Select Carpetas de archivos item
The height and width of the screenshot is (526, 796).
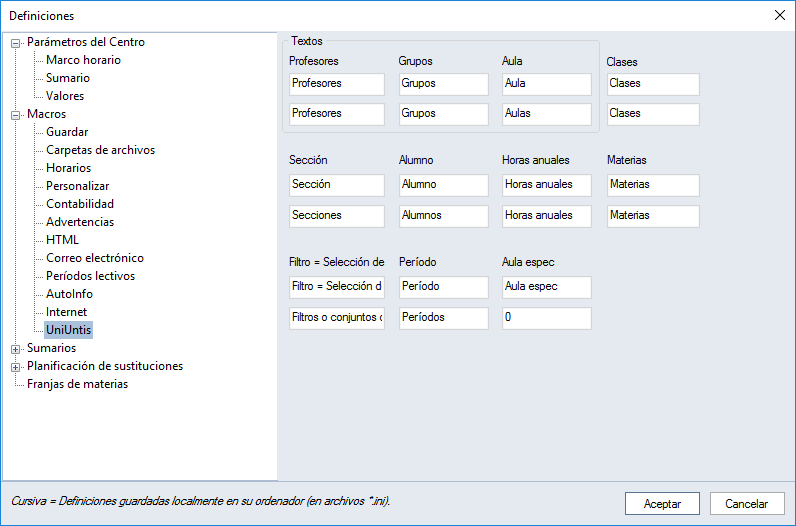point(101,150)
